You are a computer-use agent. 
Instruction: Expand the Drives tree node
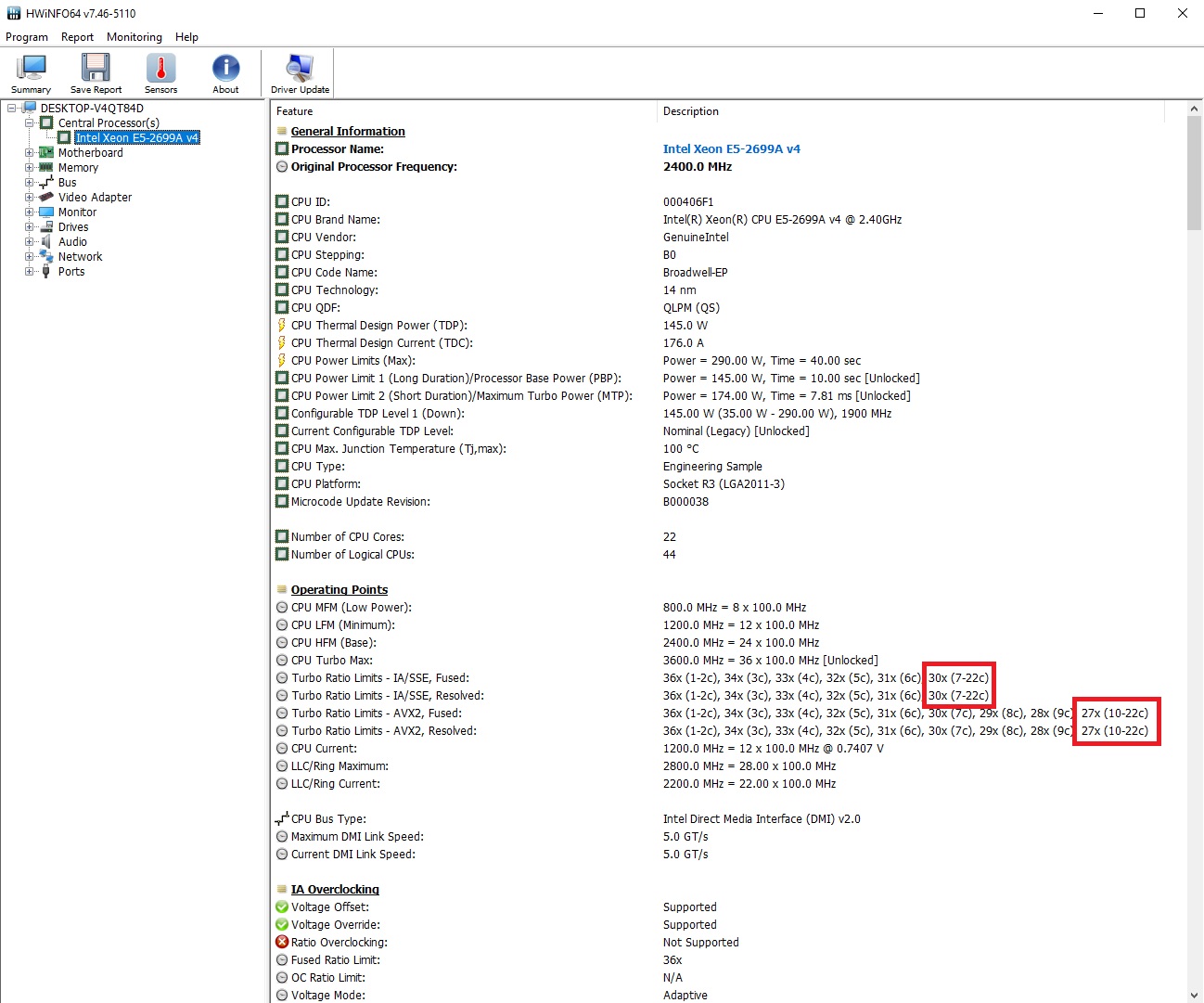coord(29,227)
